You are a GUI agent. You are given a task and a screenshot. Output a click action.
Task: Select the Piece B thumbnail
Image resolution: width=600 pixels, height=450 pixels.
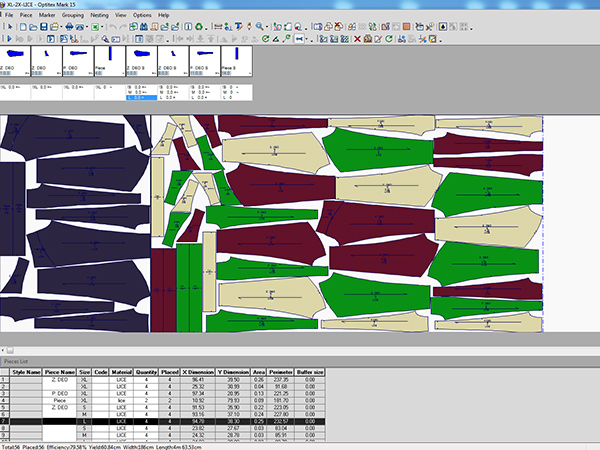click(x=236, y=61)
